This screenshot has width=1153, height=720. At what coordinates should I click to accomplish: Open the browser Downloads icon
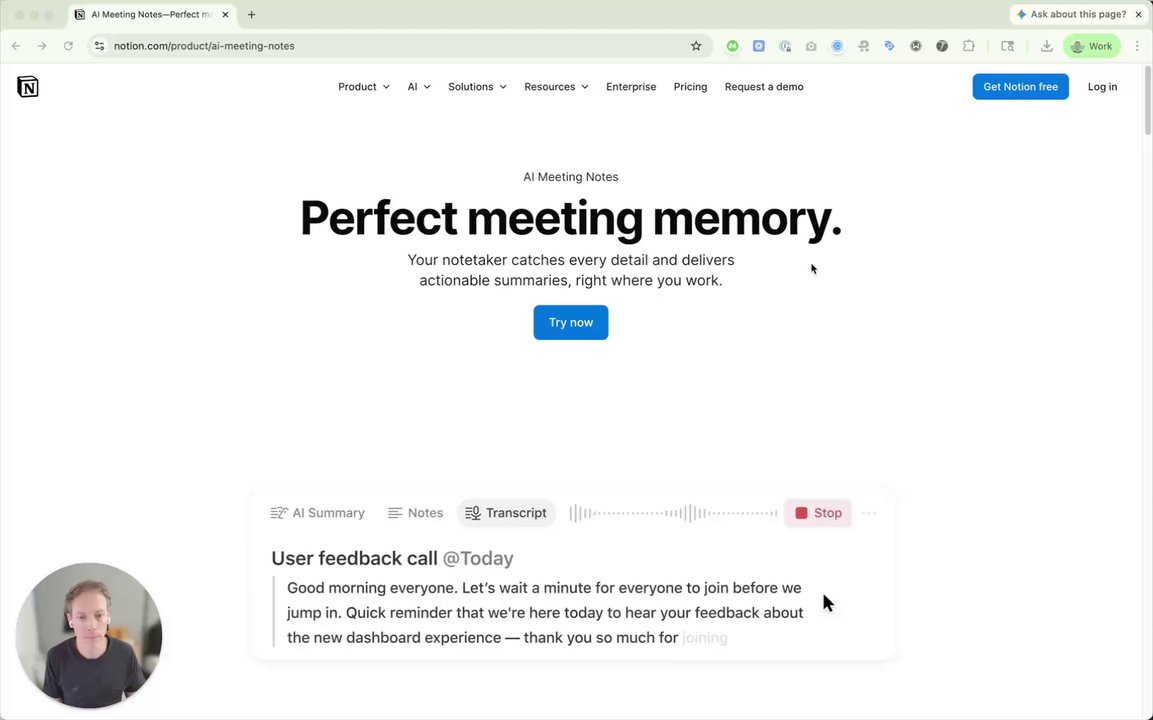pos(1046,46)
